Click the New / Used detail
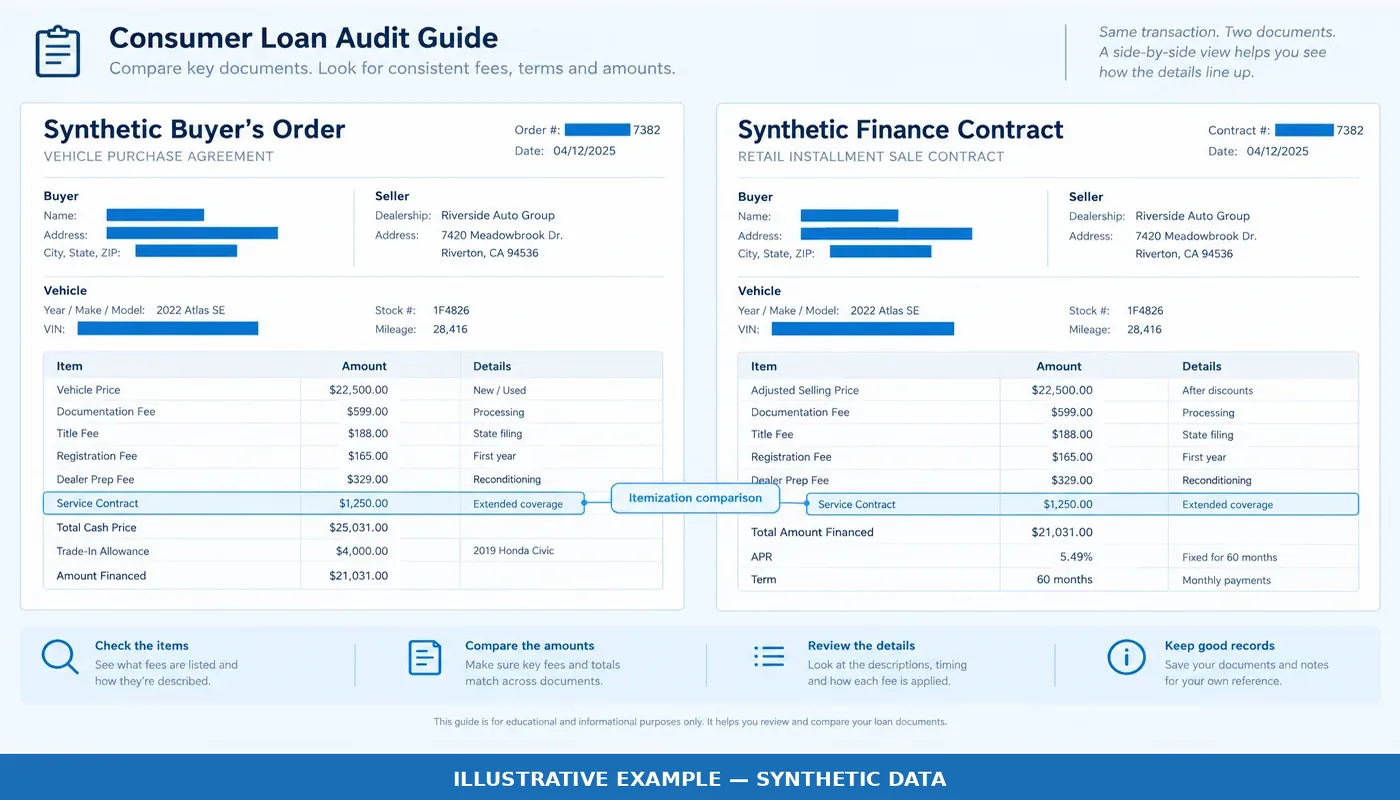Screen dimensions: 1400x800 pyautogui.click(x=499, y=390)
